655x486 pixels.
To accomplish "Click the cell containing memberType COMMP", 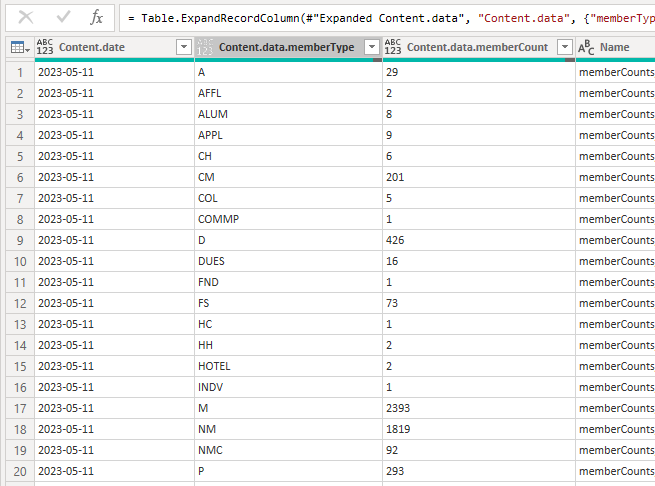I will tap(288, 219).
